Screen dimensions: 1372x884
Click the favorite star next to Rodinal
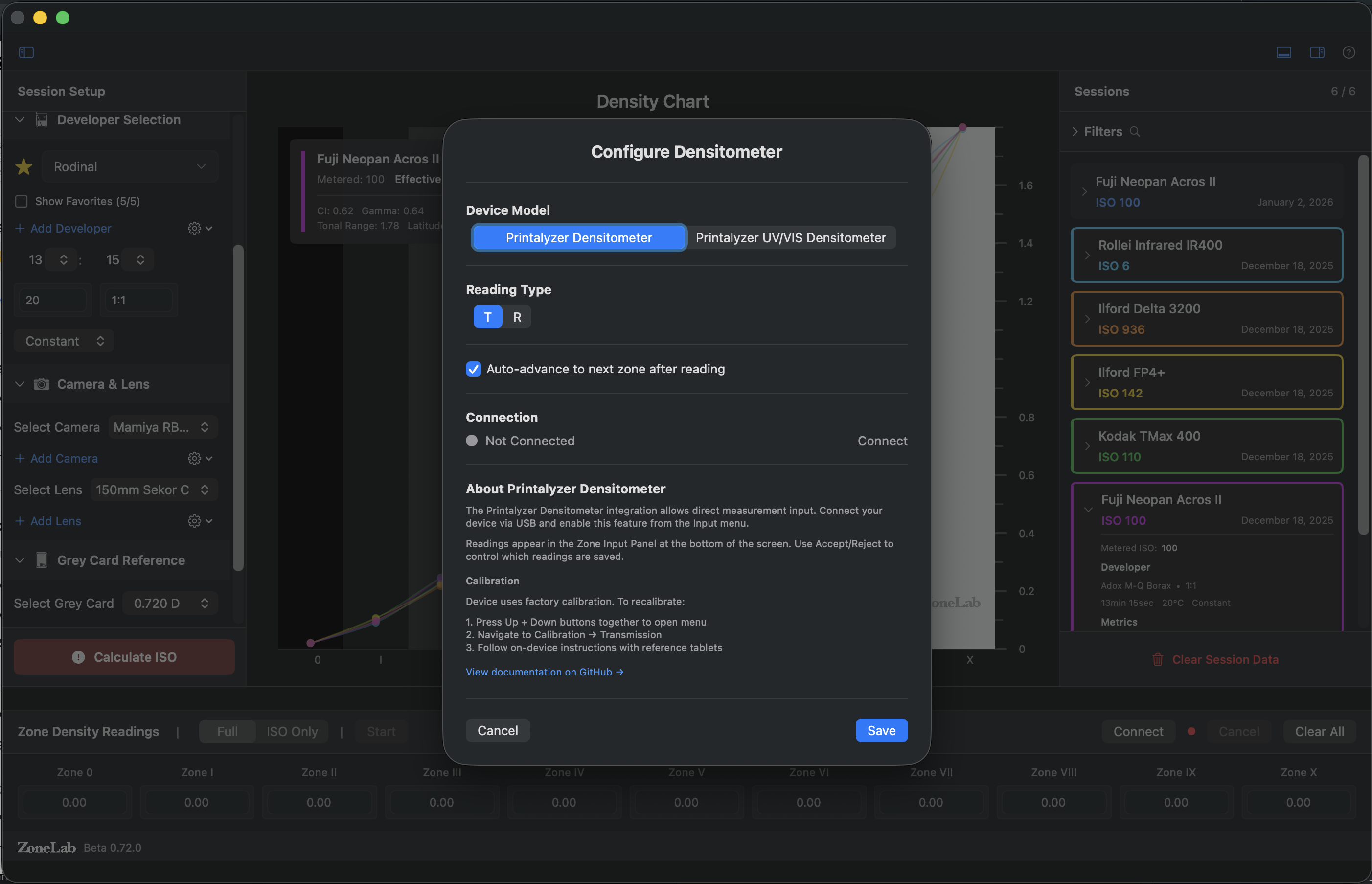pos(23,167)
